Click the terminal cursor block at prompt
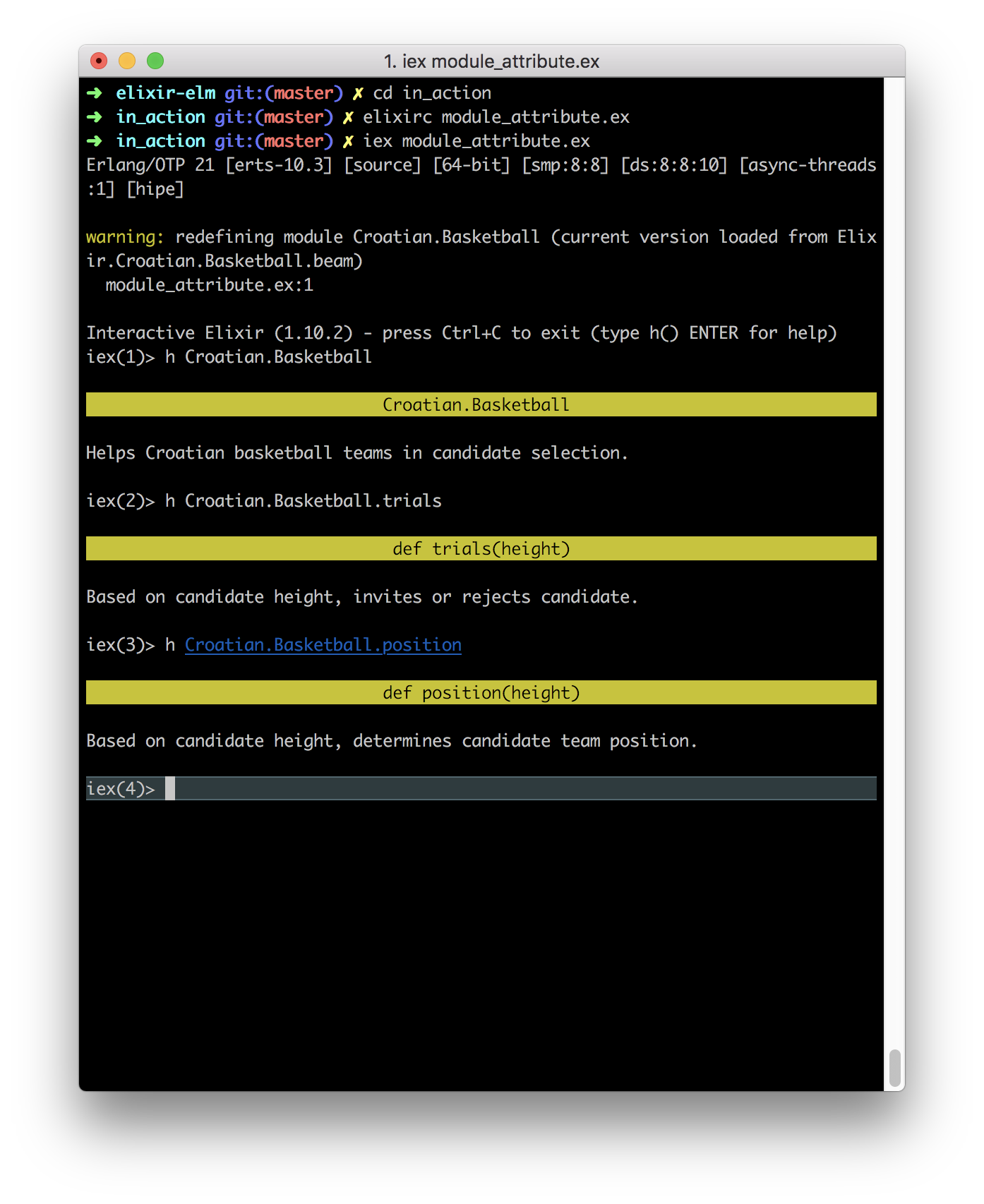 tap(170, 788)
